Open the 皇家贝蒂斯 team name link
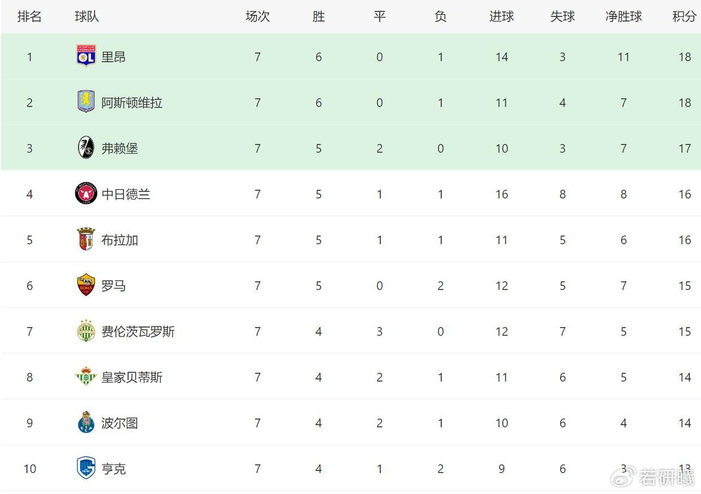The image size is (701, 494). coord(132,378)
